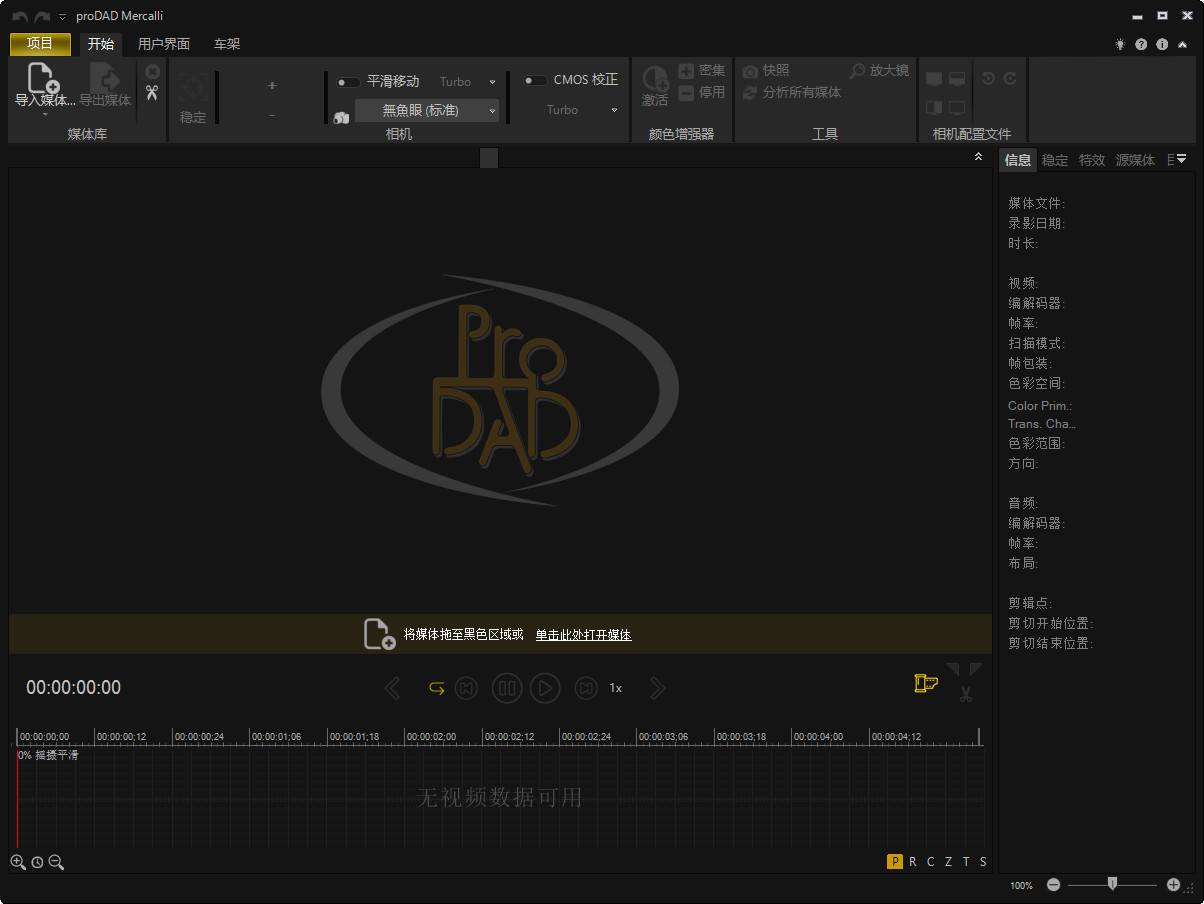Click the Activate (激活) color enhancer icon
Image resolution: width=1204 pixels, height=904 pixels.
655,80
